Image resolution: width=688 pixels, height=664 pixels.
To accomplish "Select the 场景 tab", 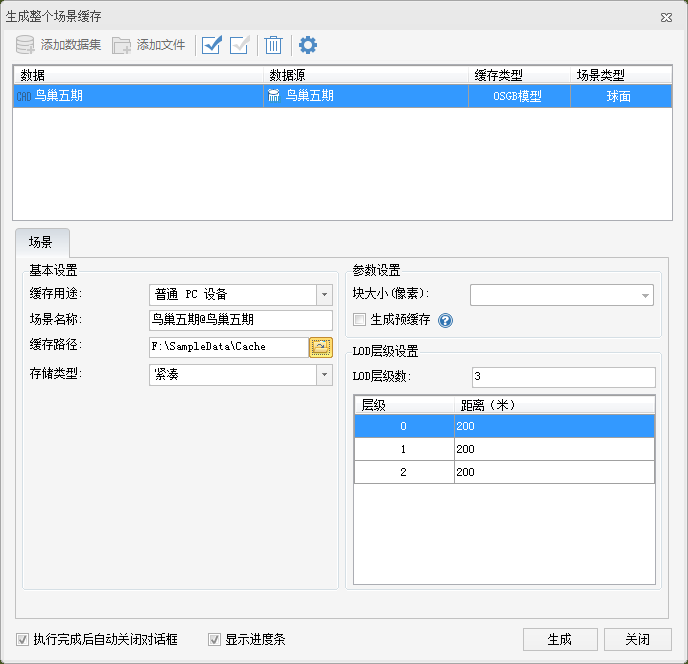I will 41,242.
